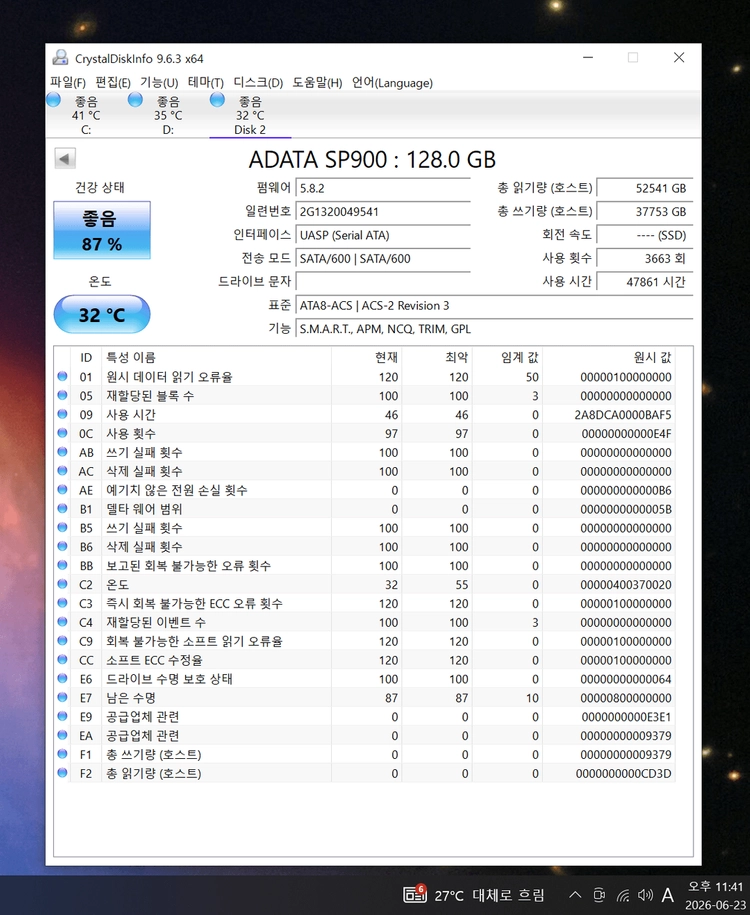Select the Disk 2 tab
Image resolution: width=750 pixels, height=915 pixels.
point(250,115)
